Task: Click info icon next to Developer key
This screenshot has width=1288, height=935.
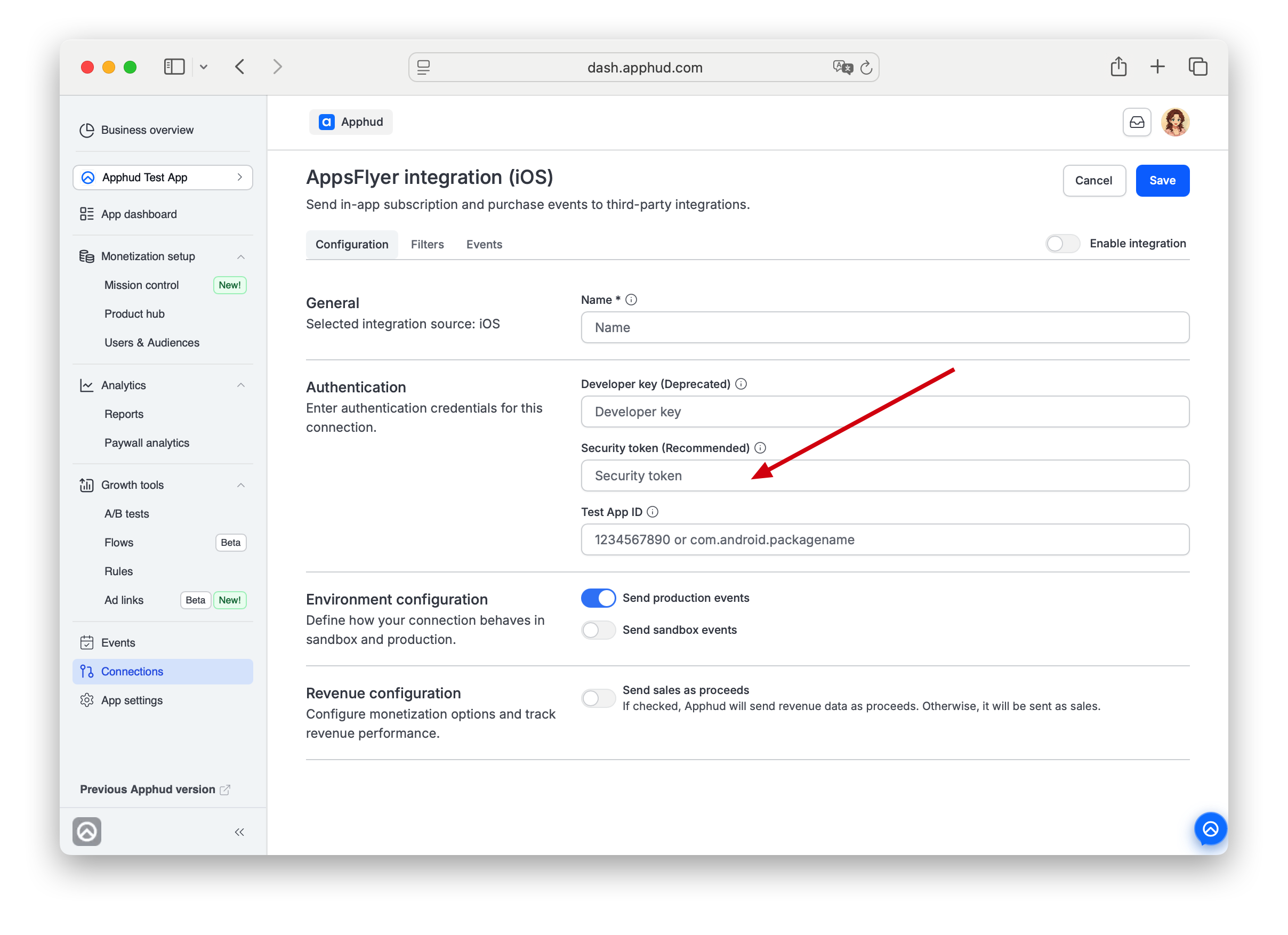Action: pos(741,384)
